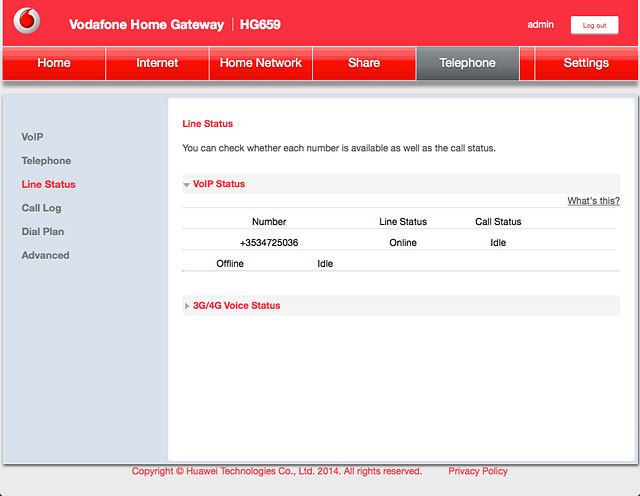Switch to the Internet tab
The width and height of the screenshot is (640, 496).
[x=157, y=63]
